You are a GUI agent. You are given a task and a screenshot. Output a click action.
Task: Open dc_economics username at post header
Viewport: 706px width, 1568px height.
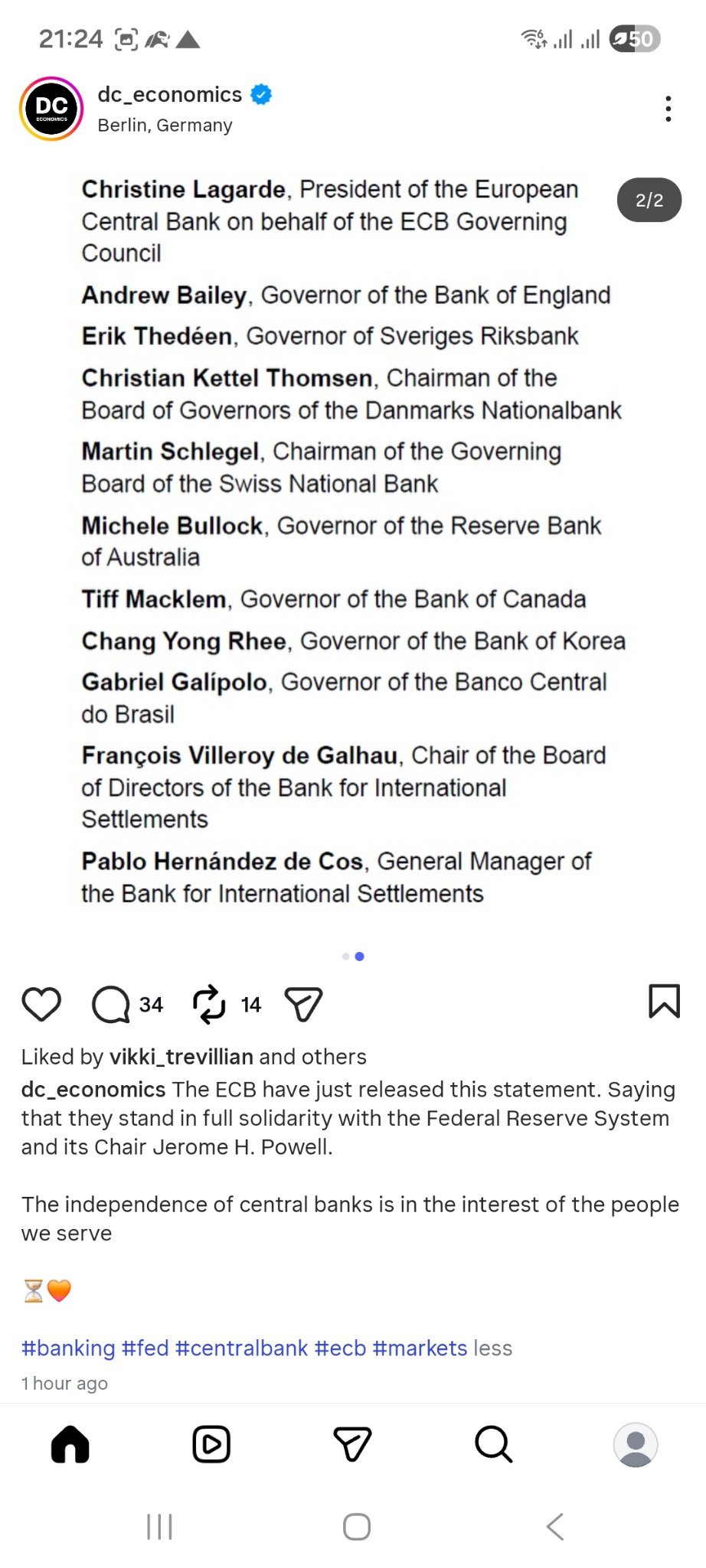169,94
